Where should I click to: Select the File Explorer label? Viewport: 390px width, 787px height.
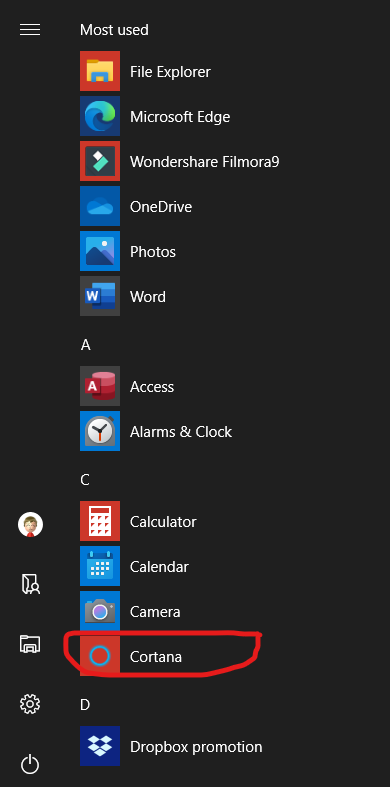click(170, 72)
